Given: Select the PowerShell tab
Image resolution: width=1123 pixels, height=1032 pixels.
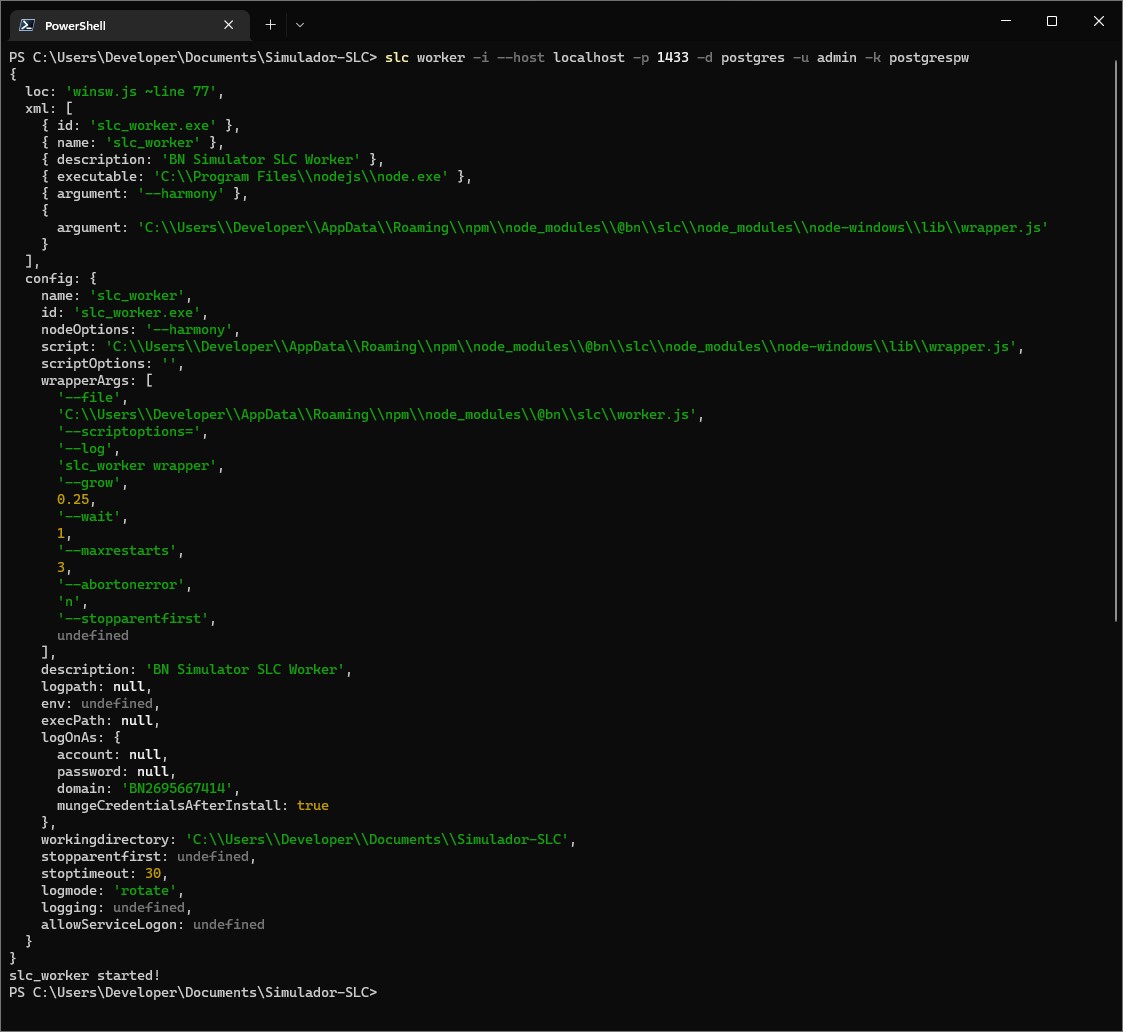Looking at the screenshot, I should pos(120,25).
